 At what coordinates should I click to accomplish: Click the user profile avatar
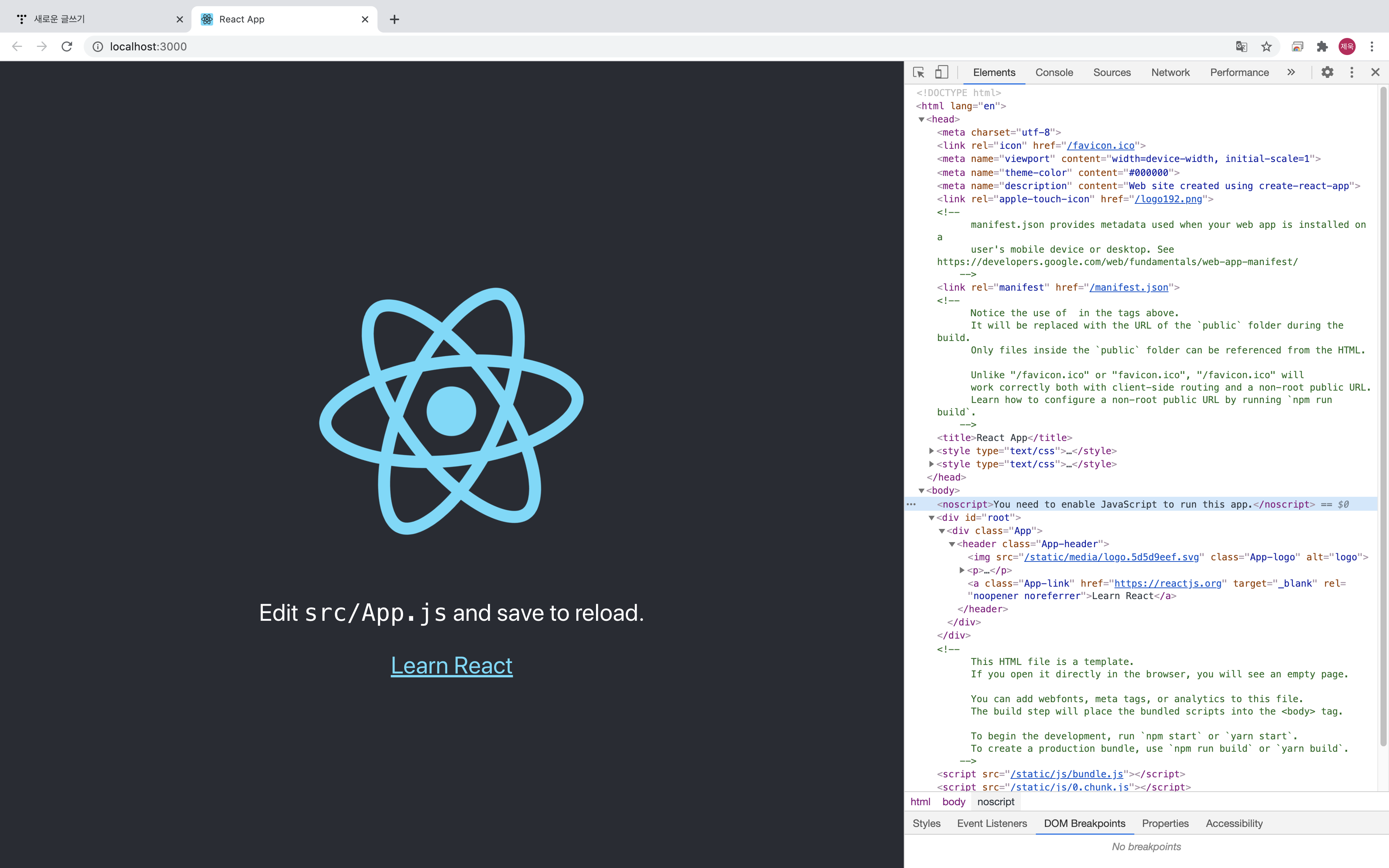(1347, 46)
